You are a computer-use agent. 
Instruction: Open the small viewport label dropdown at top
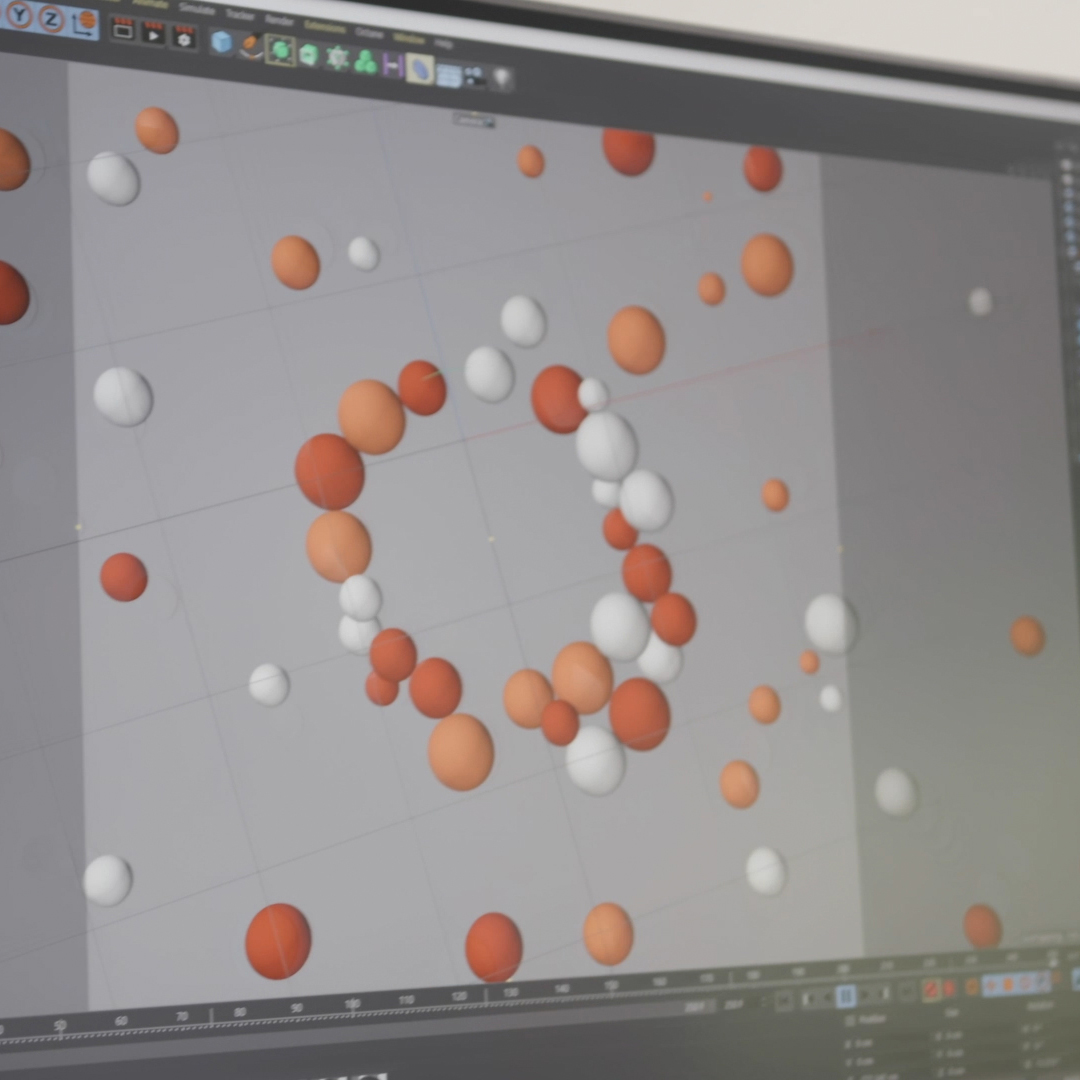tap(473, 121)
